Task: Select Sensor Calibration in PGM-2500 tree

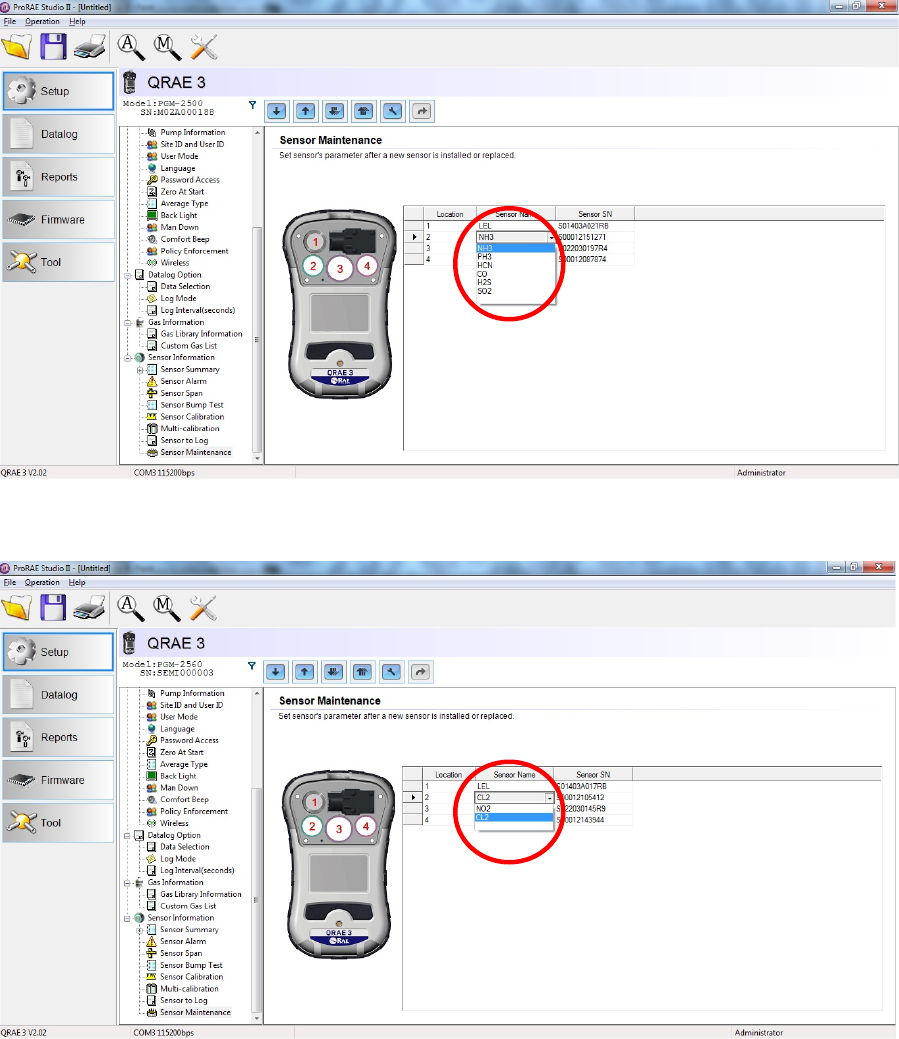Action: coord(192,417)
